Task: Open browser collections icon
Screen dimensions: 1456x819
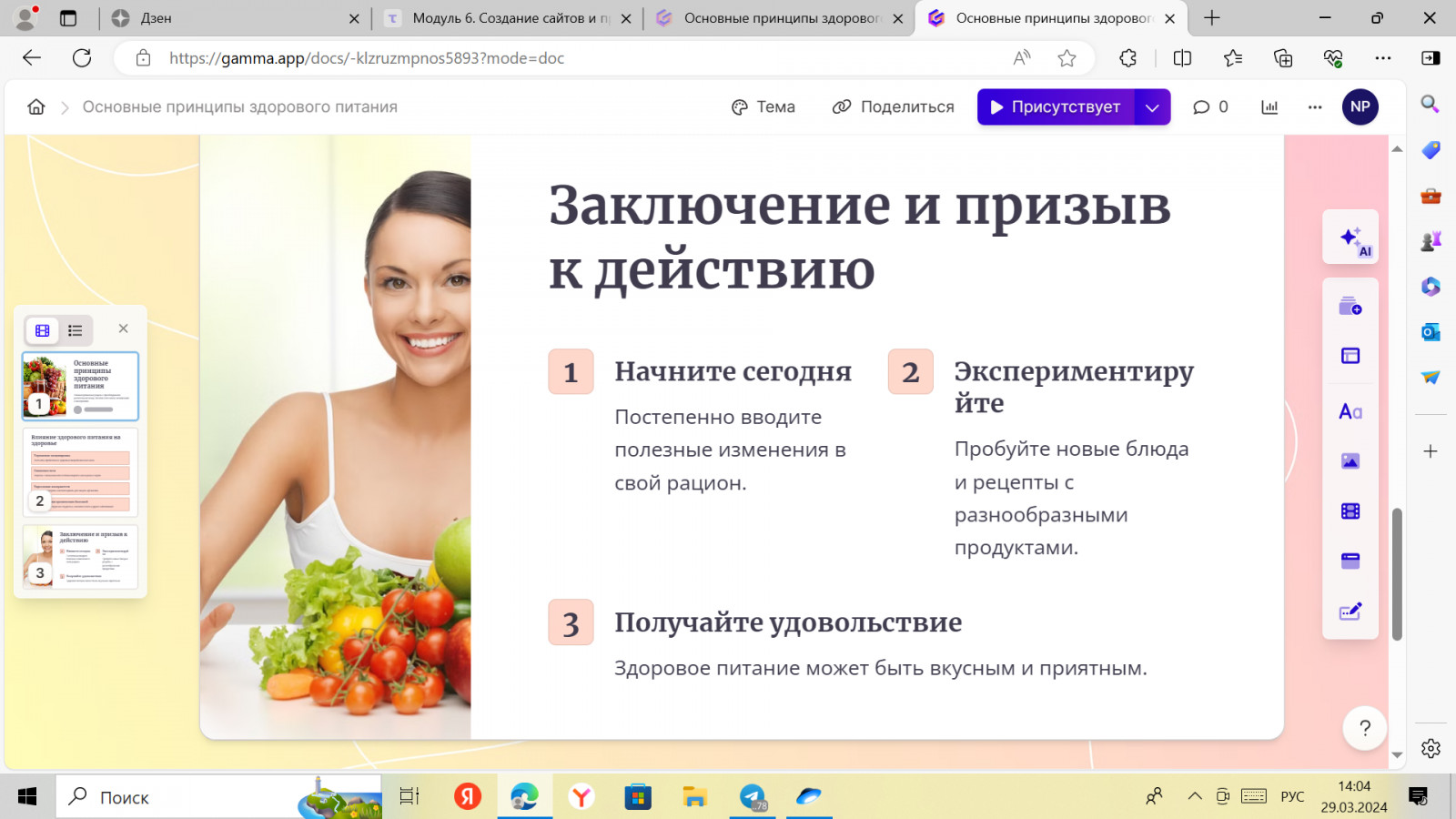Action: coord(1283,58)
